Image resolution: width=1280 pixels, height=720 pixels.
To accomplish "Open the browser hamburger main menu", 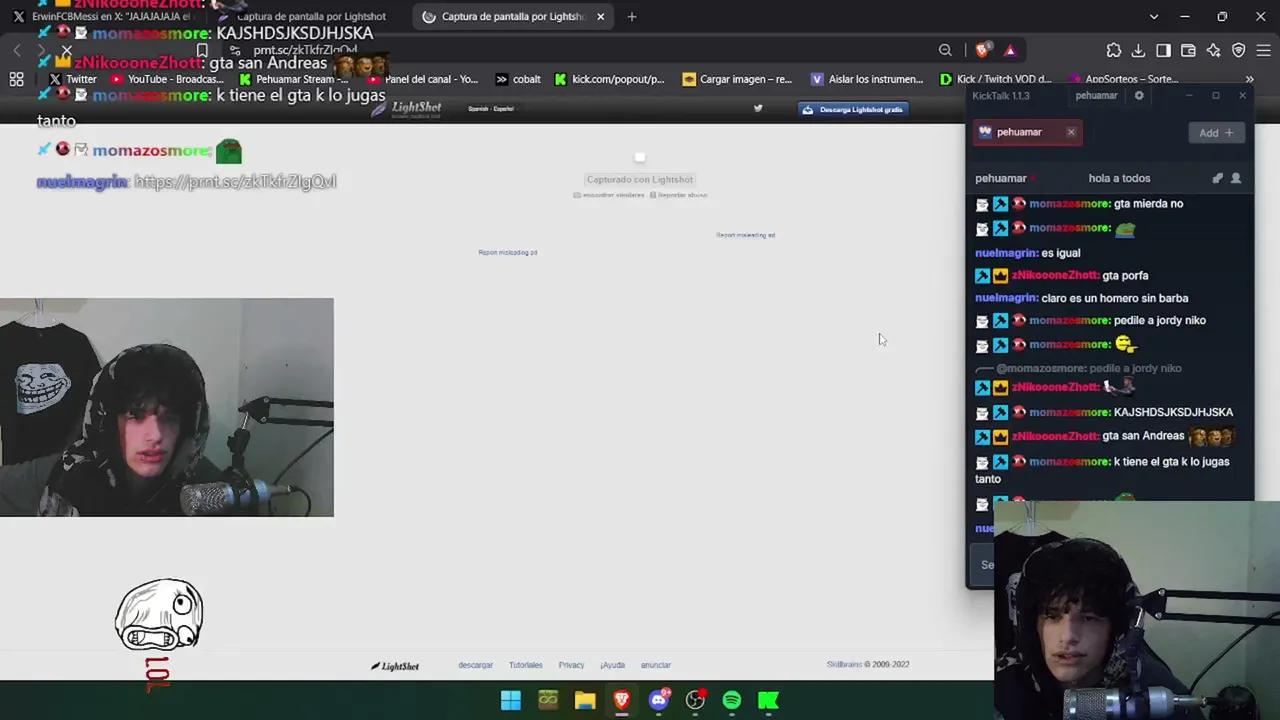I will point(1263,50).
